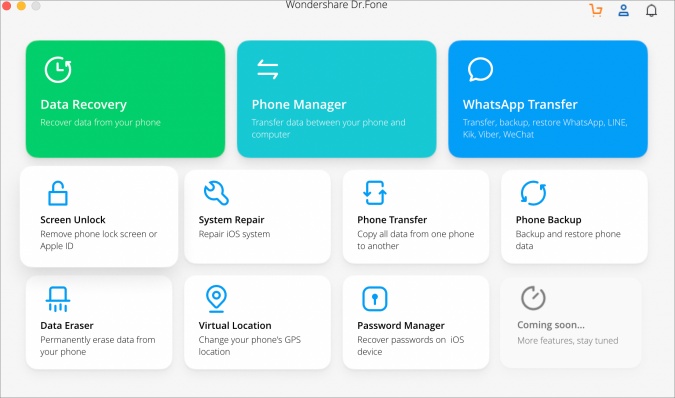Click the Password Manager lock icon
This screenshot has height=398, width=675.
point(375,299)
